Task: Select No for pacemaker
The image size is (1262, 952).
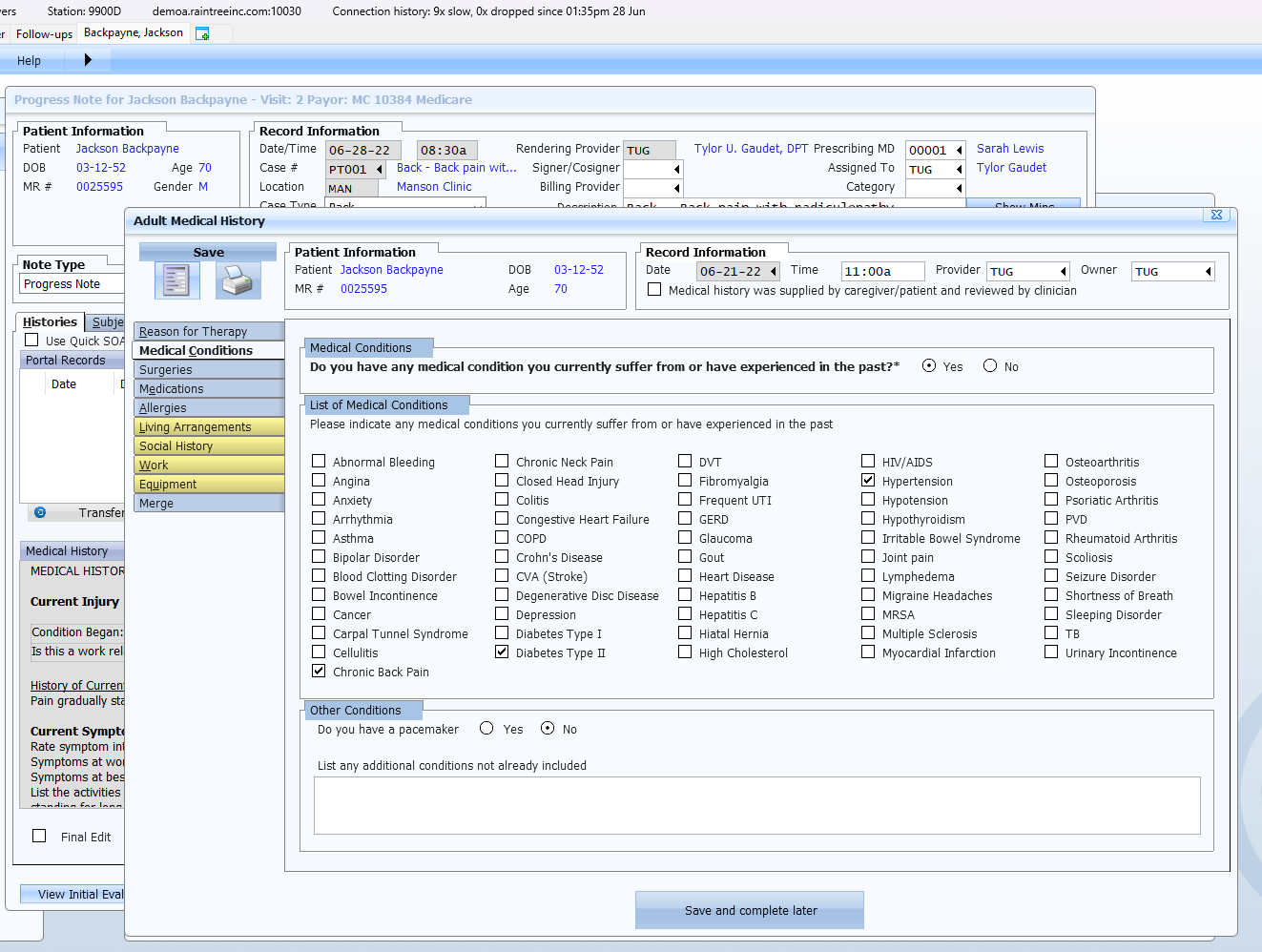Action: 548,728
